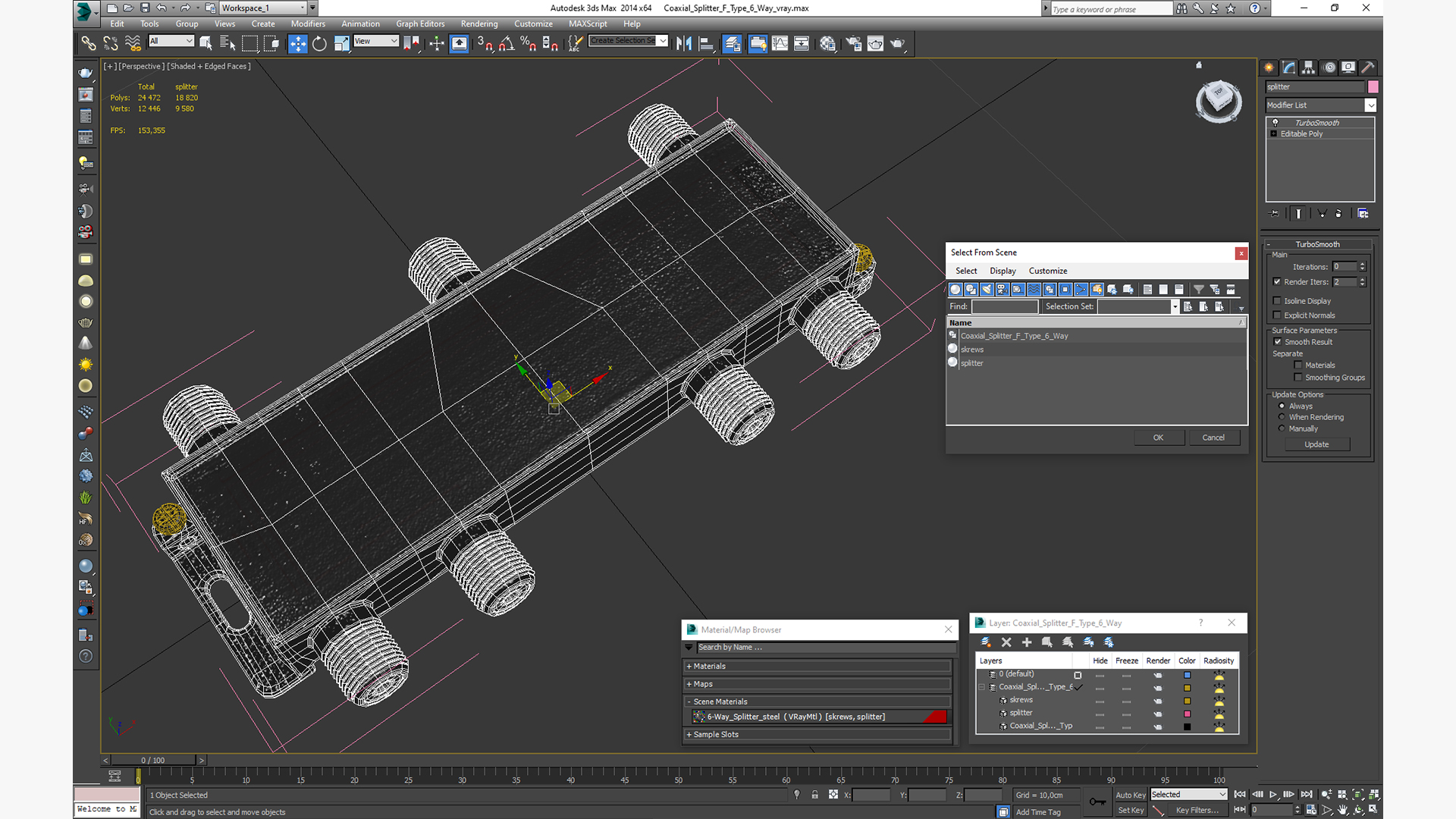
Task: Expand Sample Slots in Material Browser
Action: tap(817, 735)
